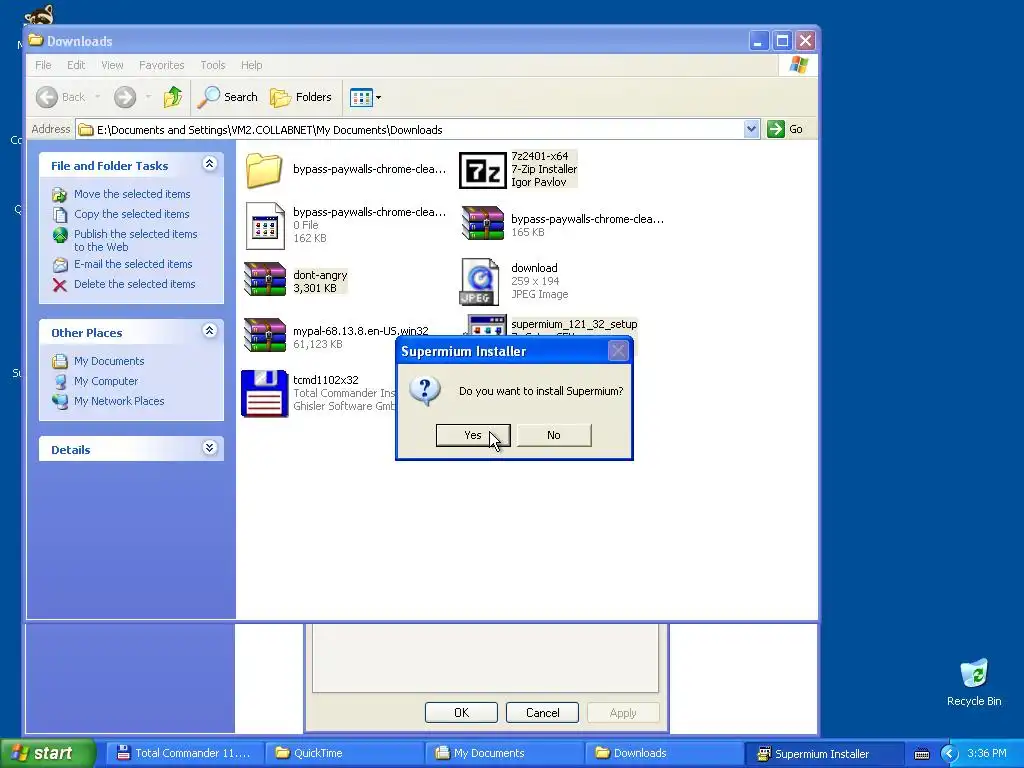Select the mypal-68.13.8 archive icon
1024x768 pixels.
264,335
